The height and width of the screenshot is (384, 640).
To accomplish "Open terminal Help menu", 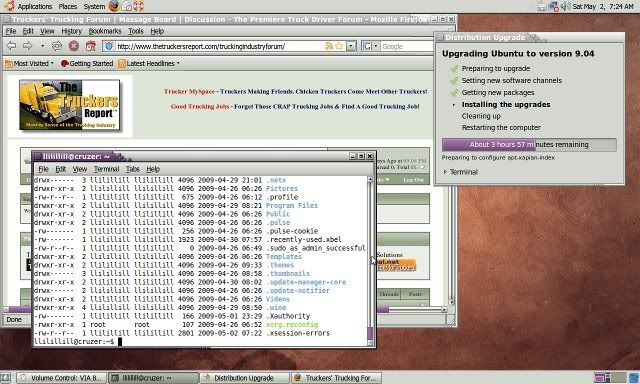I will coord(153,169).
